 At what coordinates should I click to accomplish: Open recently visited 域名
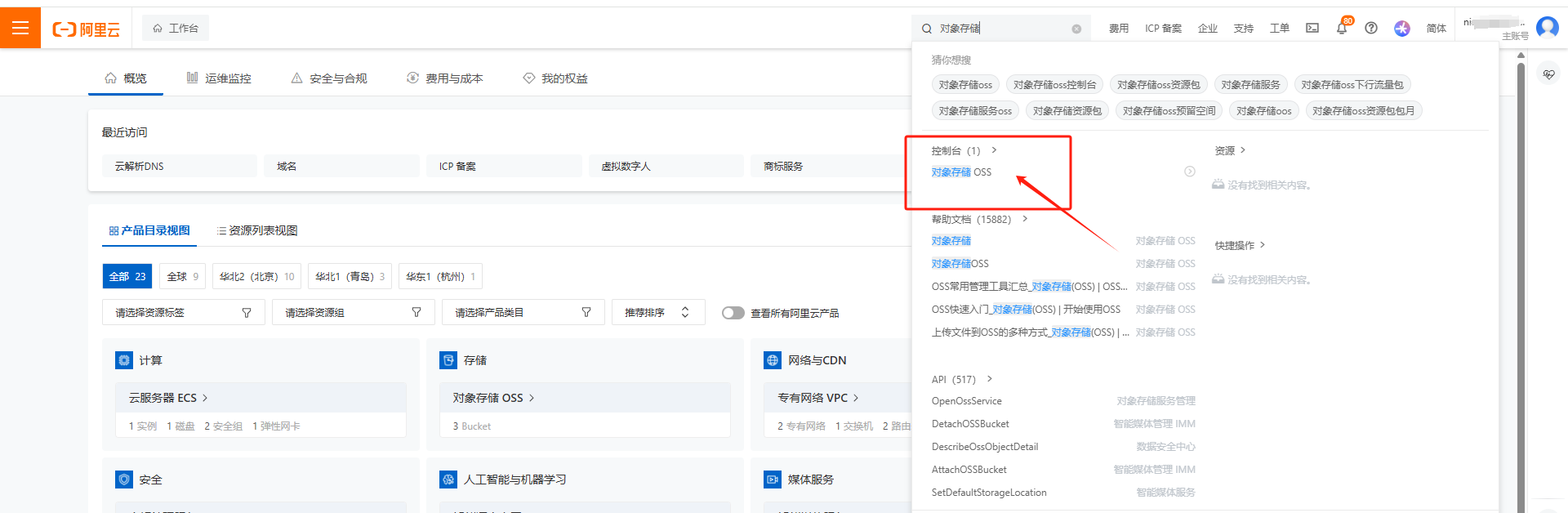tap(341, 166)
